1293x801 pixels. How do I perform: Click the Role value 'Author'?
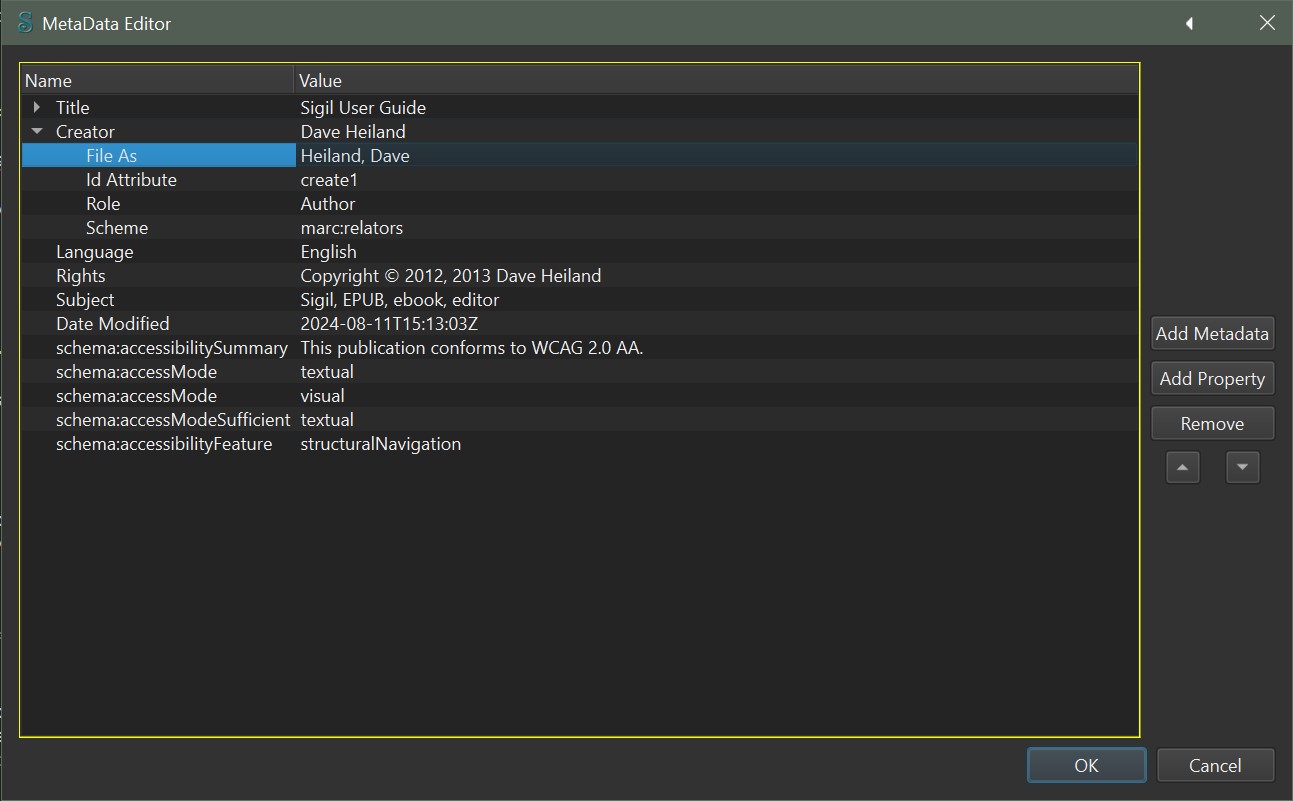point(328,203)
